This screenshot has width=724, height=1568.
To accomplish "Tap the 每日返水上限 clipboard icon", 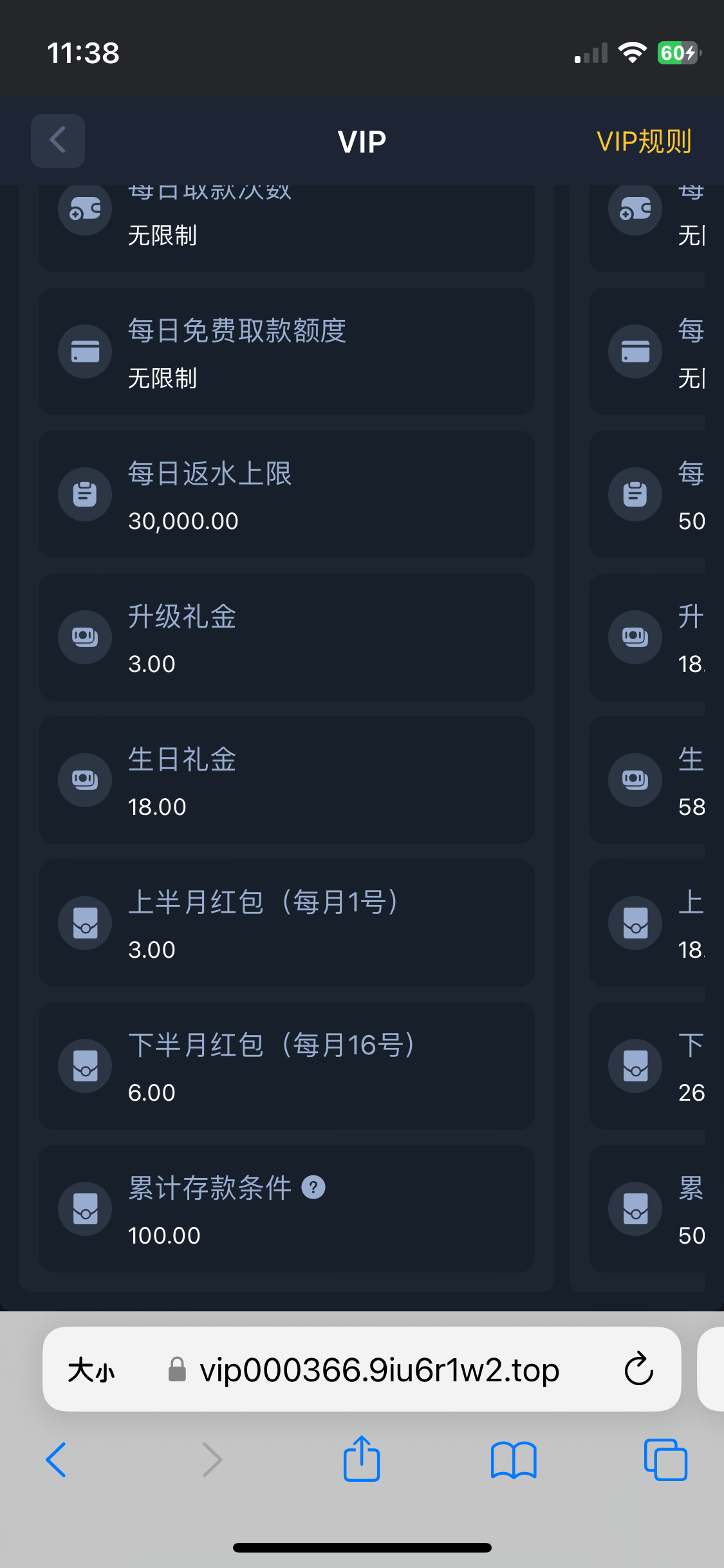I will [x=85, y=494].
